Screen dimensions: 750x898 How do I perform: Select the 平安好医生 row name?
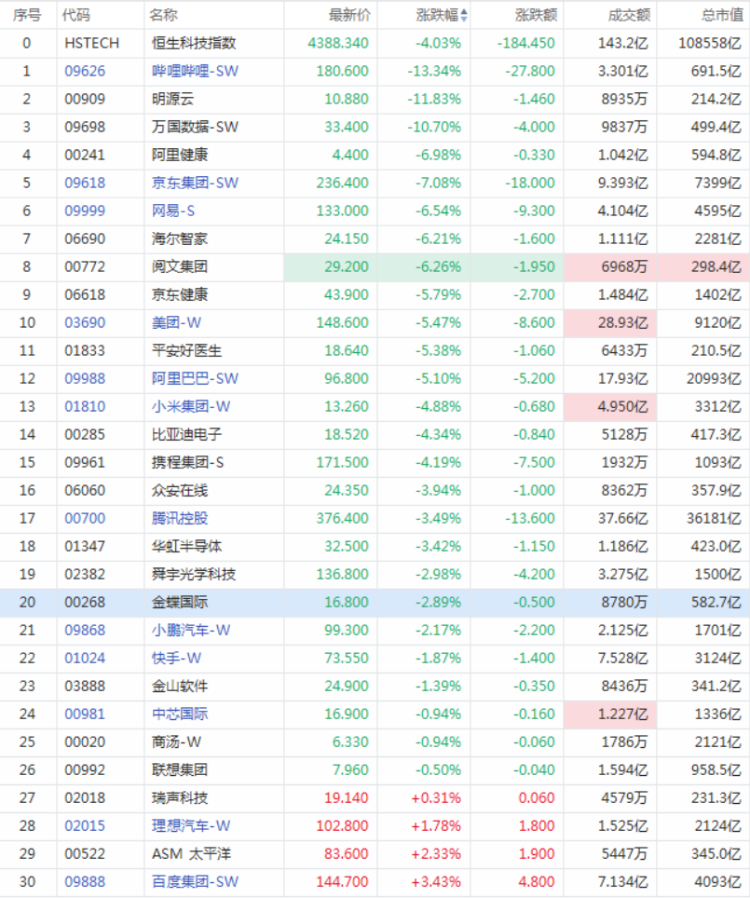(187, 350)
